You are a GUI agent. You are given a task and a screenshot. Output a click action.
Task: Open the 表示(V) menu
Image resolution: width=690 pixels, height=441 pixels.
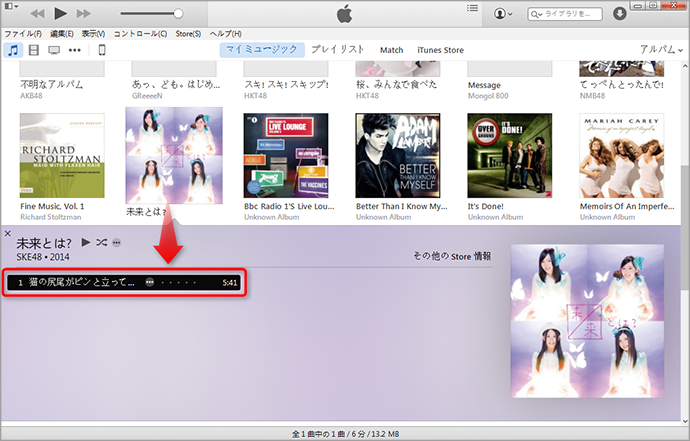click(93, 34)
